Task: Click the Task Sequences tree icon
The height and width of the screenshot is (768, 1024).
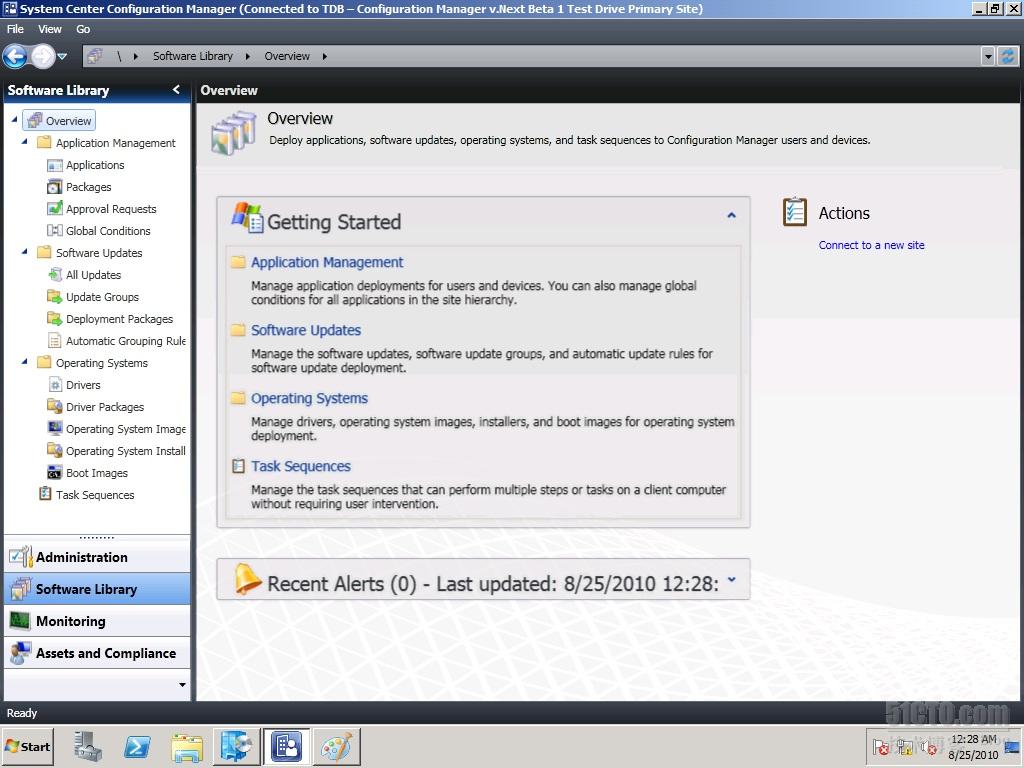Action: [x=45, y=494]
